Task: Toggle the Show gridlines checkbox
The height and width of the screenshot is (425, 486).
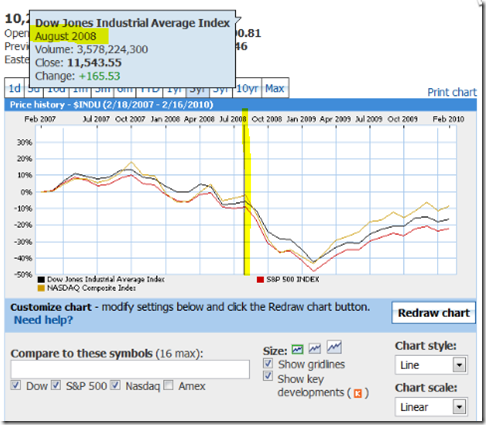Action: 268,363
